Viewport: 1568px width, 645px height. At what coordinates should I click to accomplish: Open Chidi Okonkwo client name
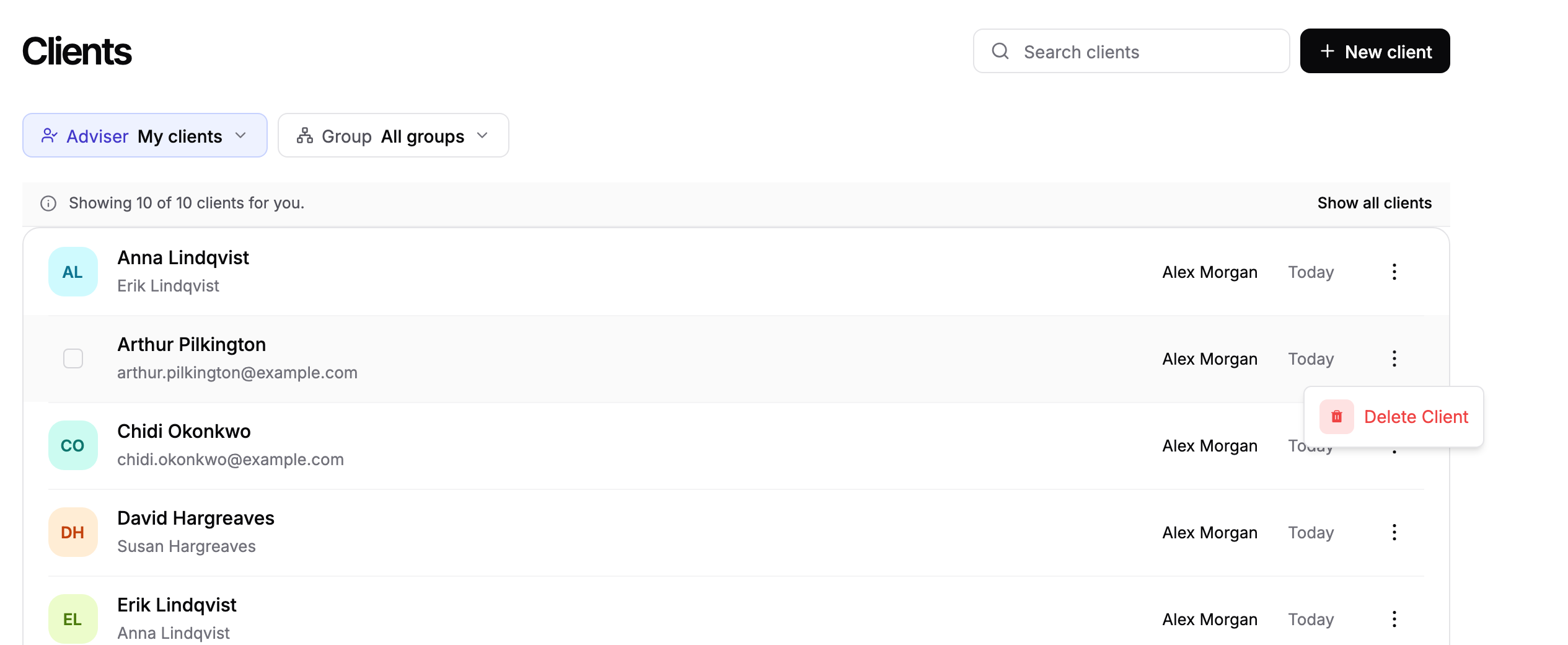184,431
